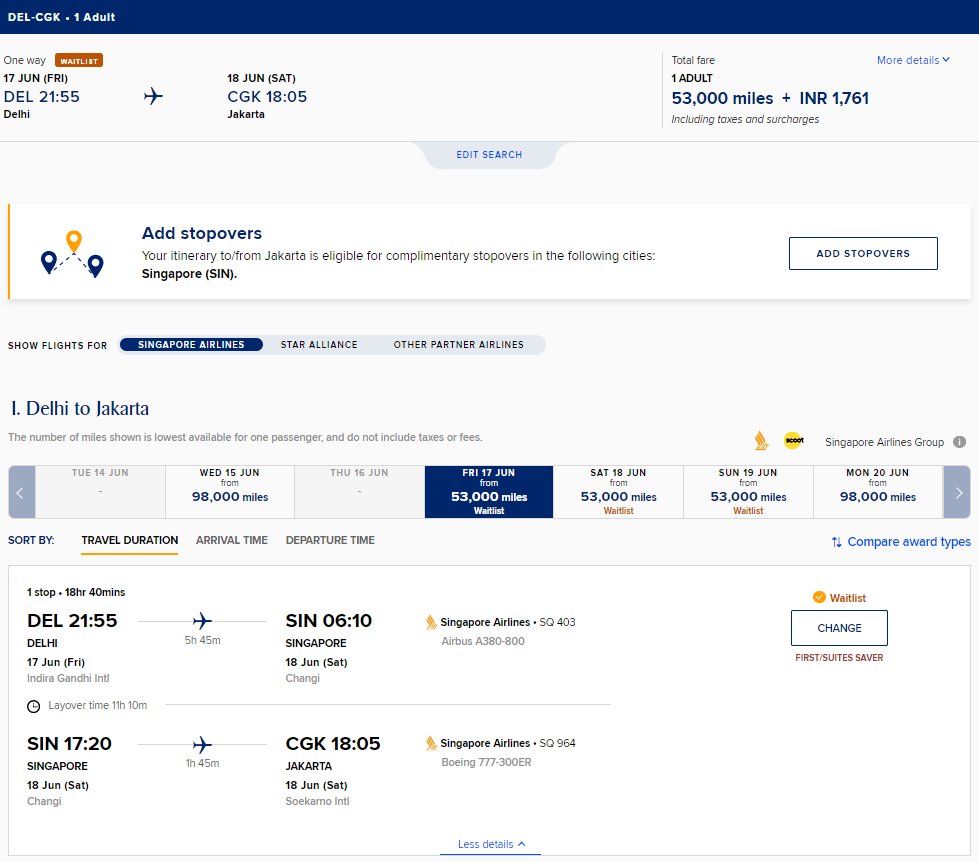Click the Soekarno Intl airport name
The image size is (979, 862).
coord(317,801)
